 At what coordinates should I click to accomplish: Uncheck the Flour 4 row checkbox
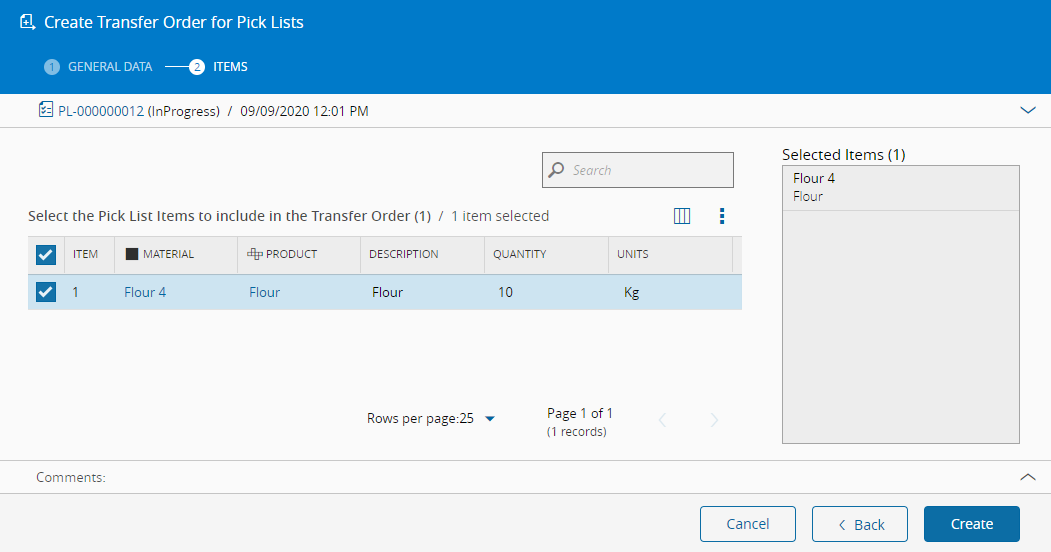click(46, 292)
